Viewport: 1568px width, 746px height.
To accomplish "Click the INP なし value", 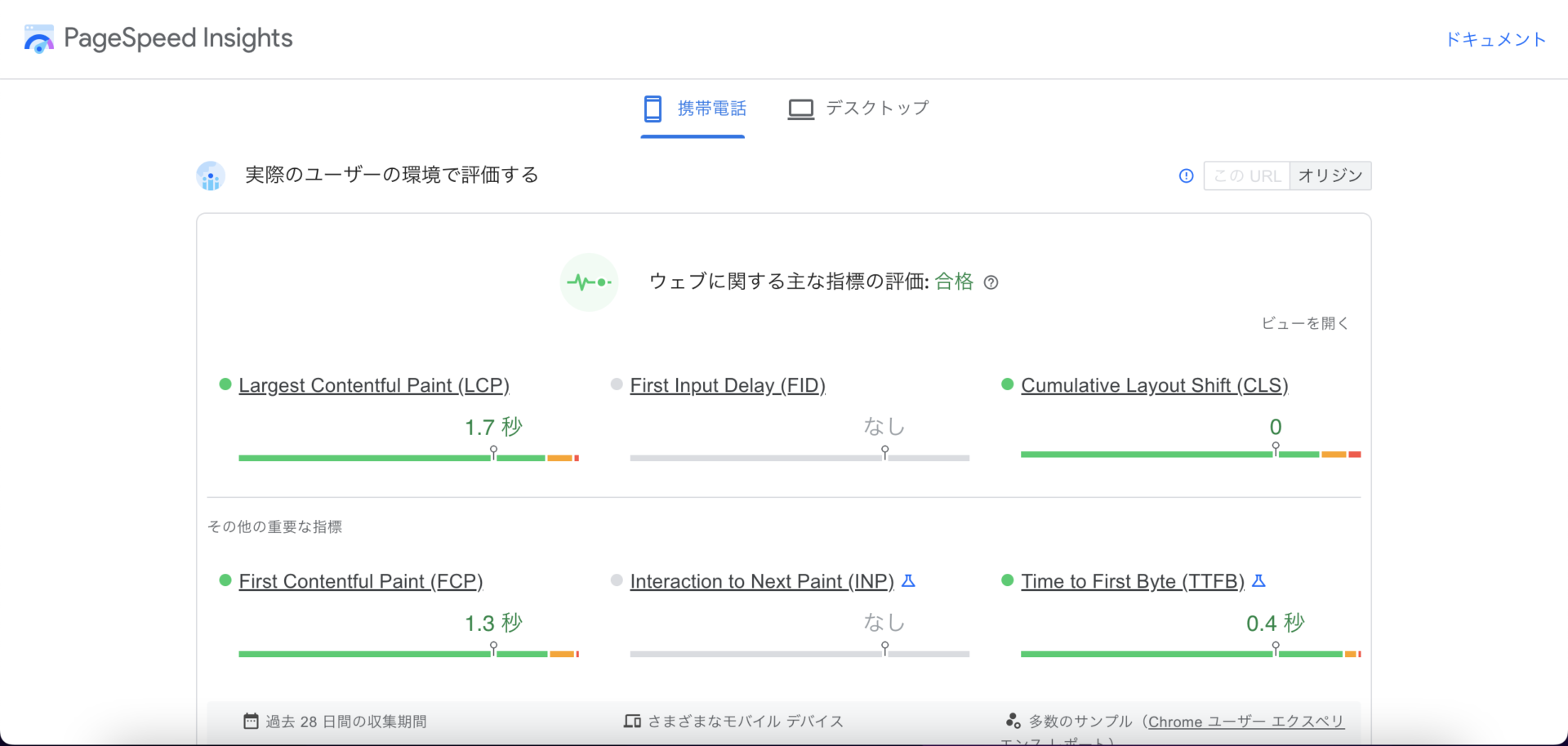I will pos(884,622).
